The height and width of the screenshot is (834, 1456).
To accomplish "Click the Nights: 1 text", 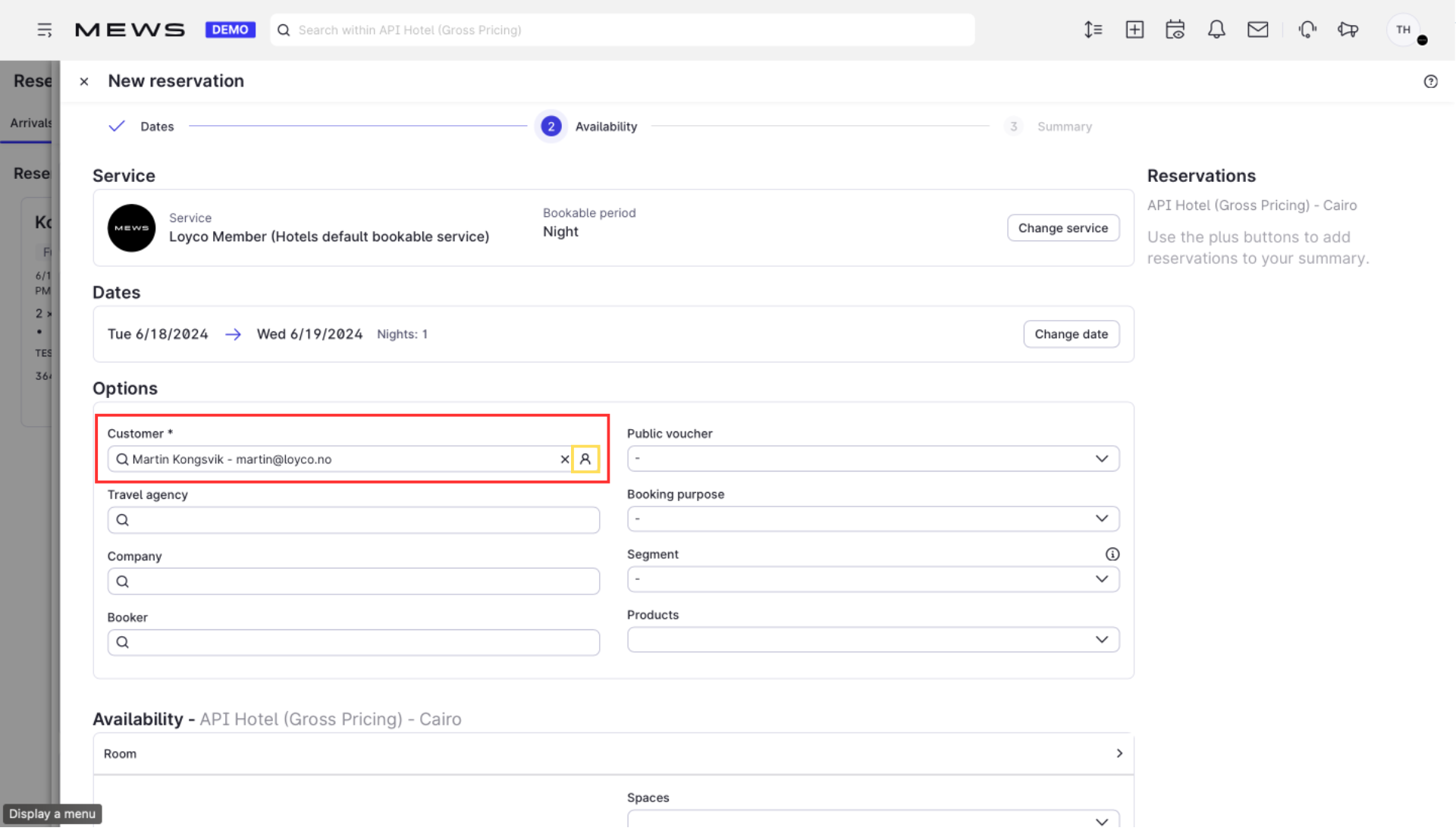I will click(x=402, y=334).
